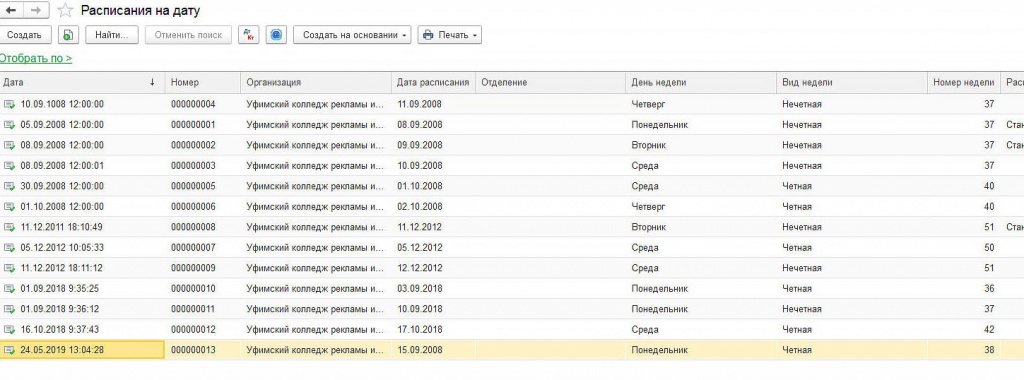Click document icon in row 05.12.2012

point(9,247)
